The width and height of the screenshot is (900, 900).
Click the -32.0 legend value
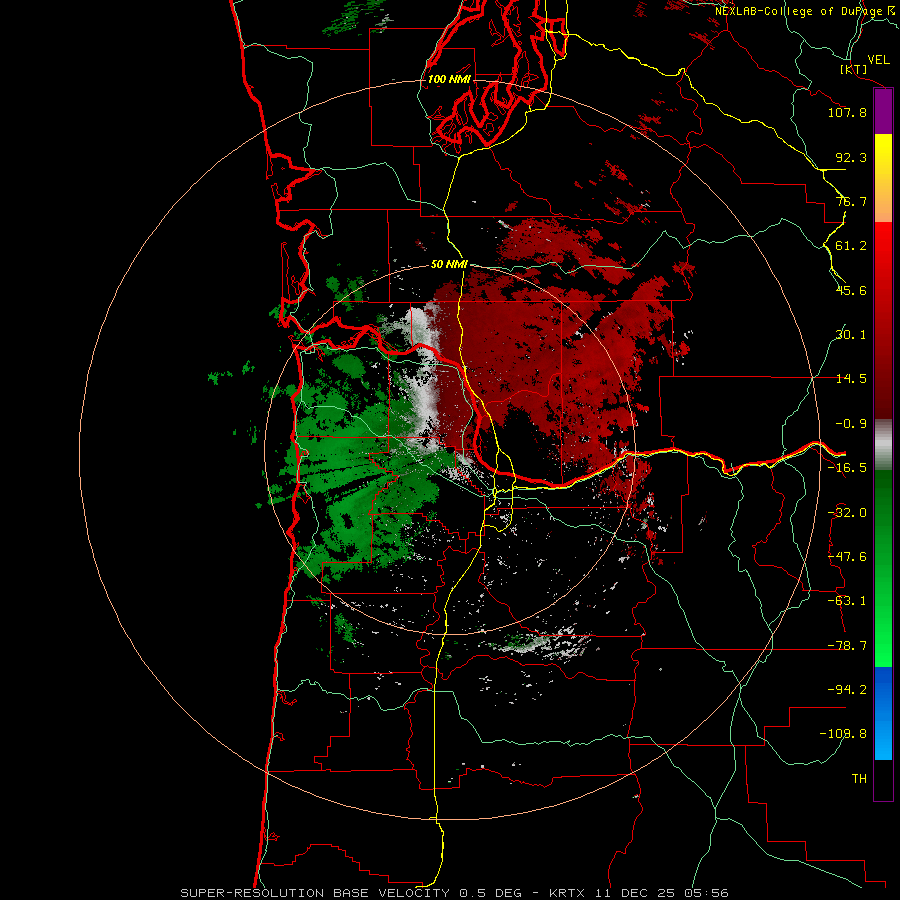[x=847, y=513]
